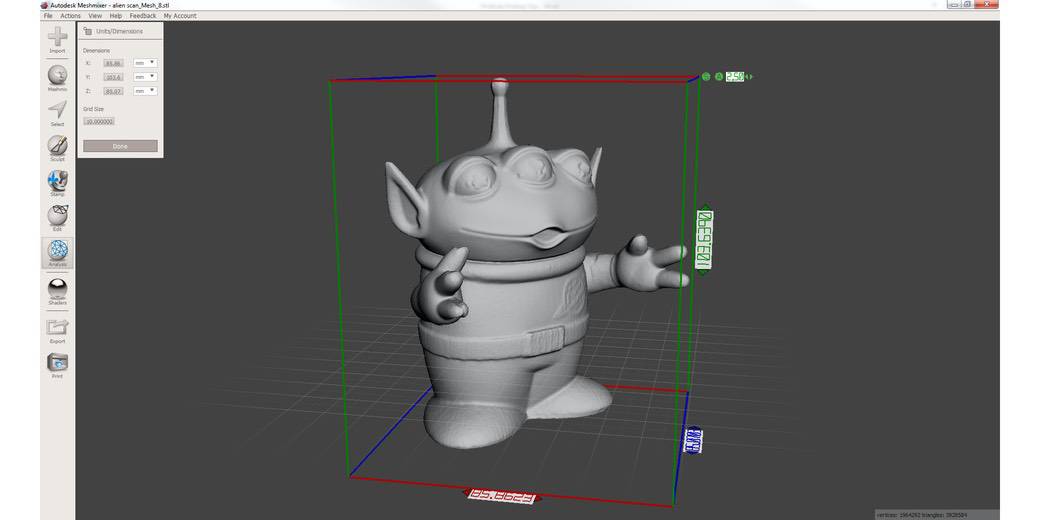Click the first green circle icon by bounding box corner

point(706,76)
